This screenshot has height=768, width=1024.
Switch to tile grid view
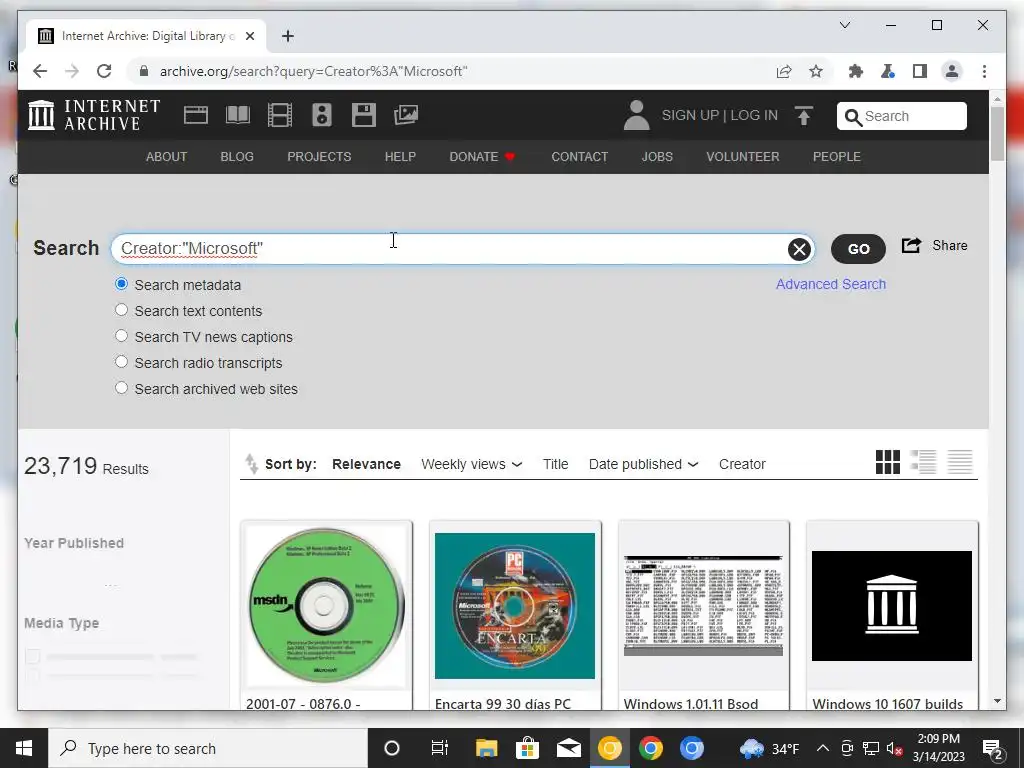click(888, 462)
